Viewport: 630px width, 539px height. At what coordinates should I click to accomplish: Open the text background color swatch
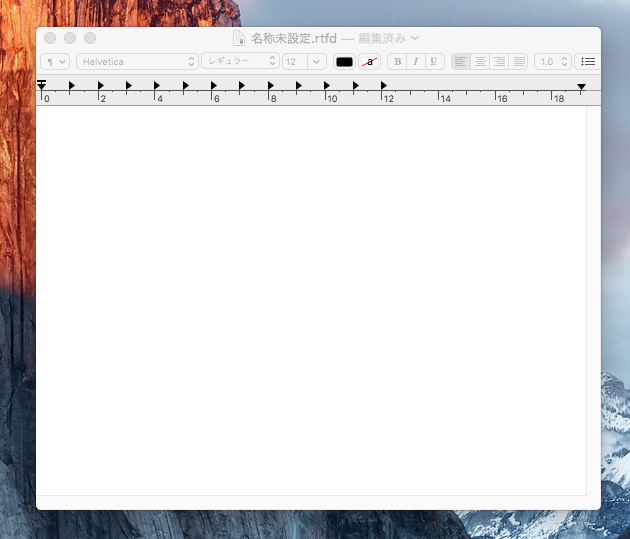[x=369, y=62]
